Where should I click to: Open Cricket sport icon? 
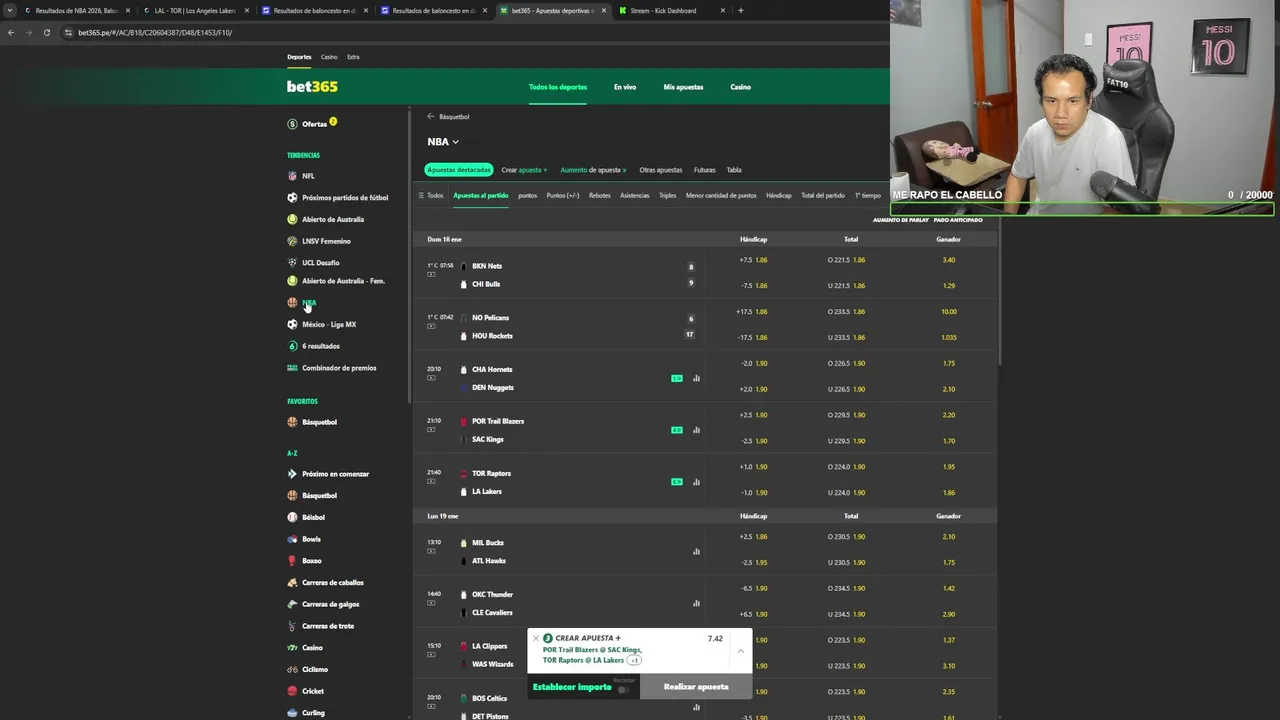pos(292,691)
